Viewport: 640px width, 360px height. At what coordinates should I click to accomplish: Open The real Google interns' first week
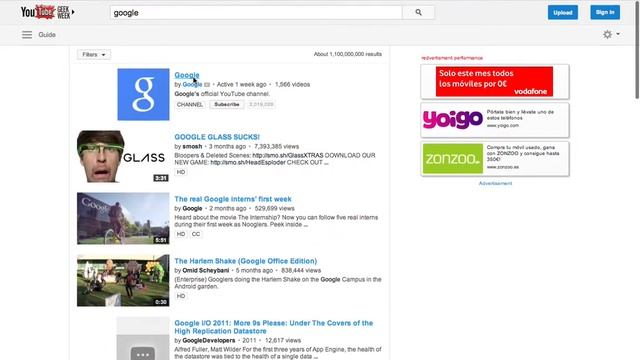[233, 199]
